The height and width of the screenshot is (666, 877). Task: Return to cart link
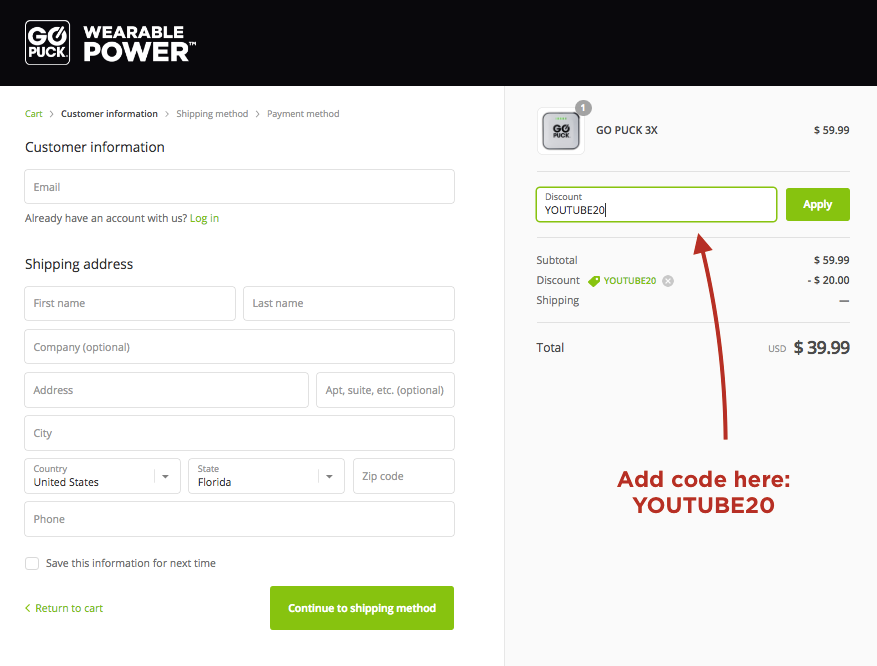tap(64, 608)
